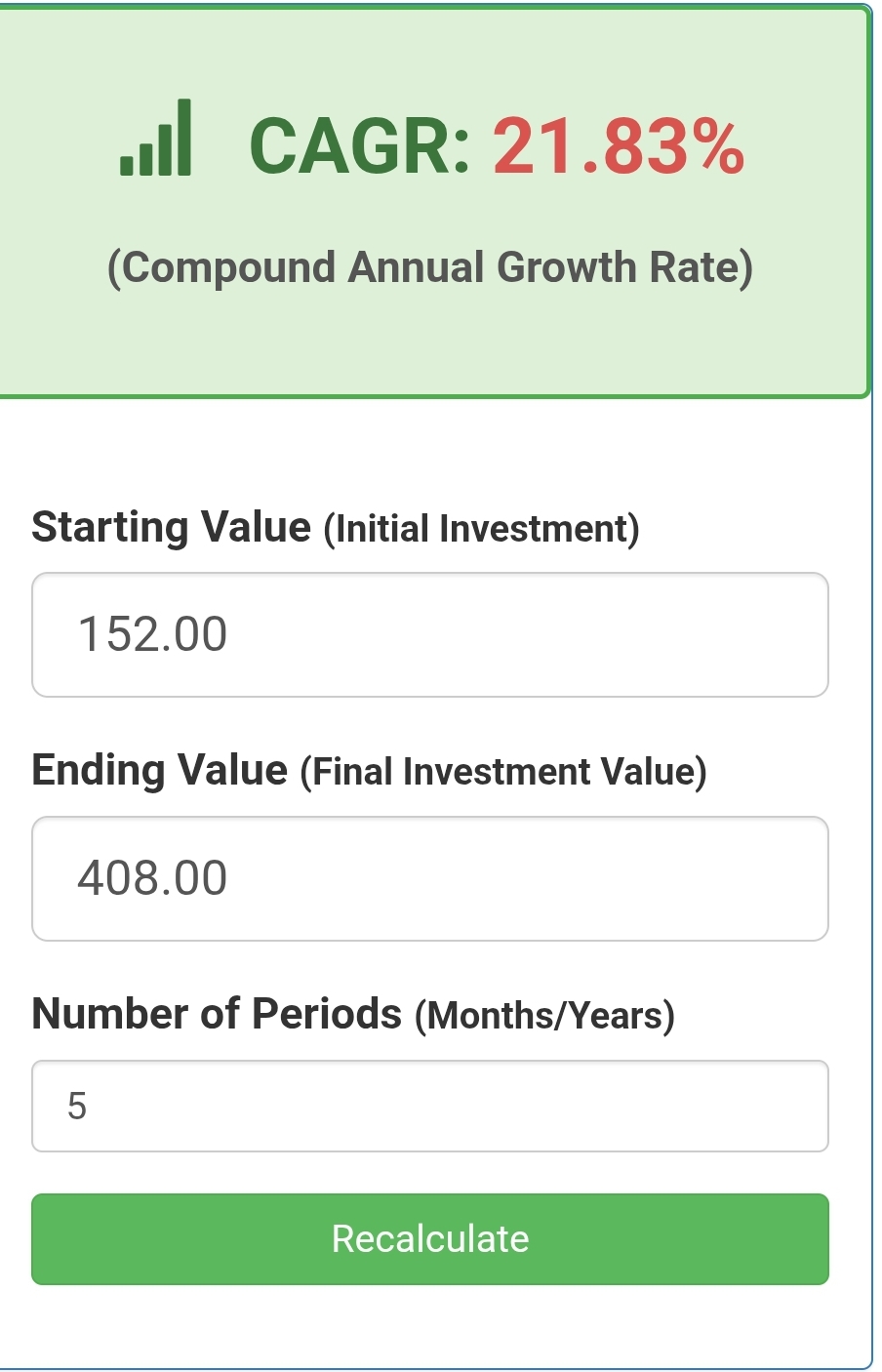Click the digit 5 in the periods field
This screenshot has height=1372, width=882.
(x=77, y=1106)
